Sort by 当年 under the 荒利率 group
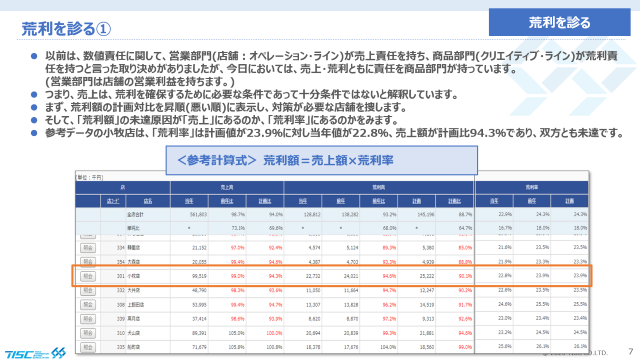 coord(494,201)
